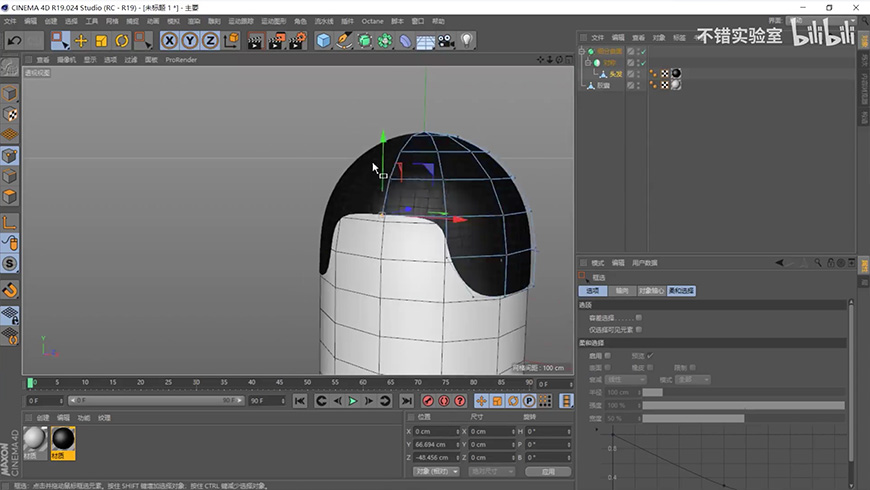Open the mode dropdown showing 全部
The width and height of the screenshot is (870, 490).
[x=693, y=380]
